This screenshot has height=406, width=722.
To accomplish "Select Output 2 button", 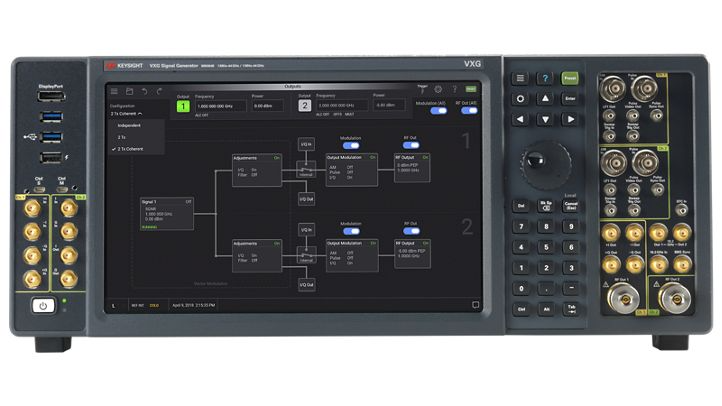I will (x=303, y=105).
